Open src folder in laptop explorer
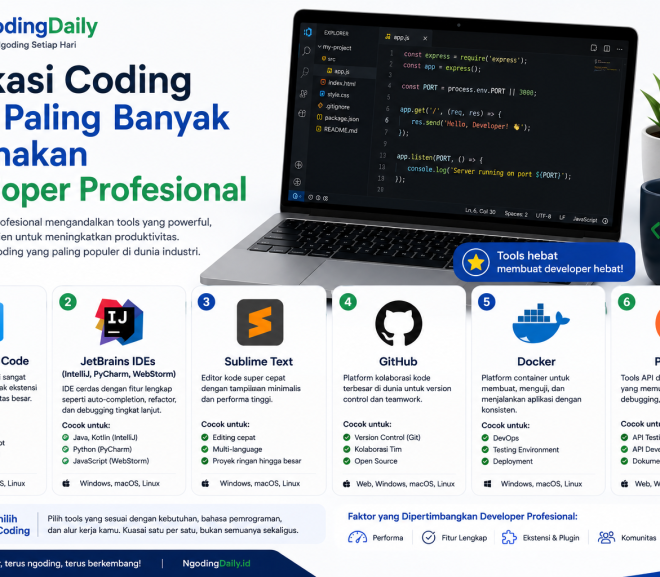The width and height of the screenshot is (660, 577). tap(328, 59)
